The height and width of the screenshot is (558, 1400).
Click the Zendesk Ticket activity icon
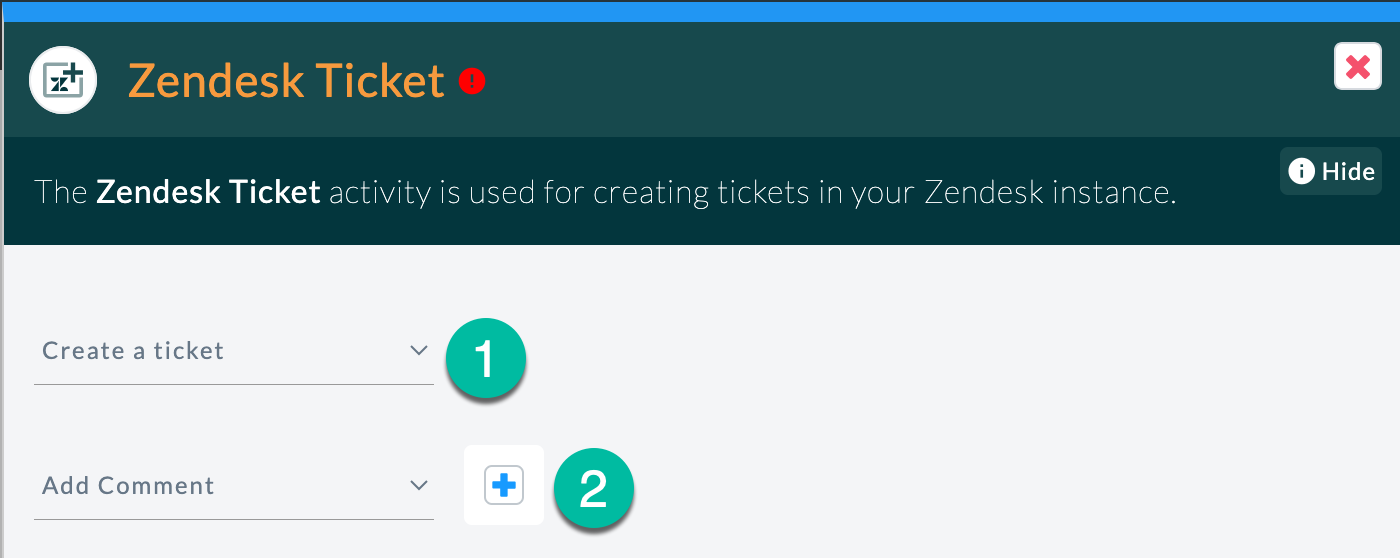point(63,80)
